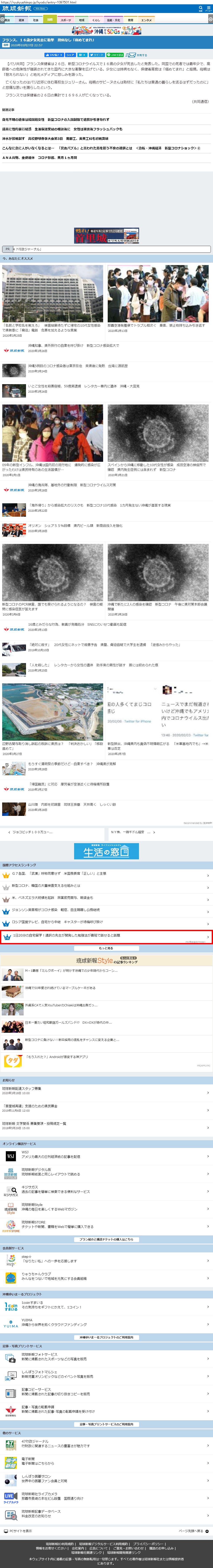Share the article via LINE button
This screenshot has width=213, height=1568.
coord(115,55)
